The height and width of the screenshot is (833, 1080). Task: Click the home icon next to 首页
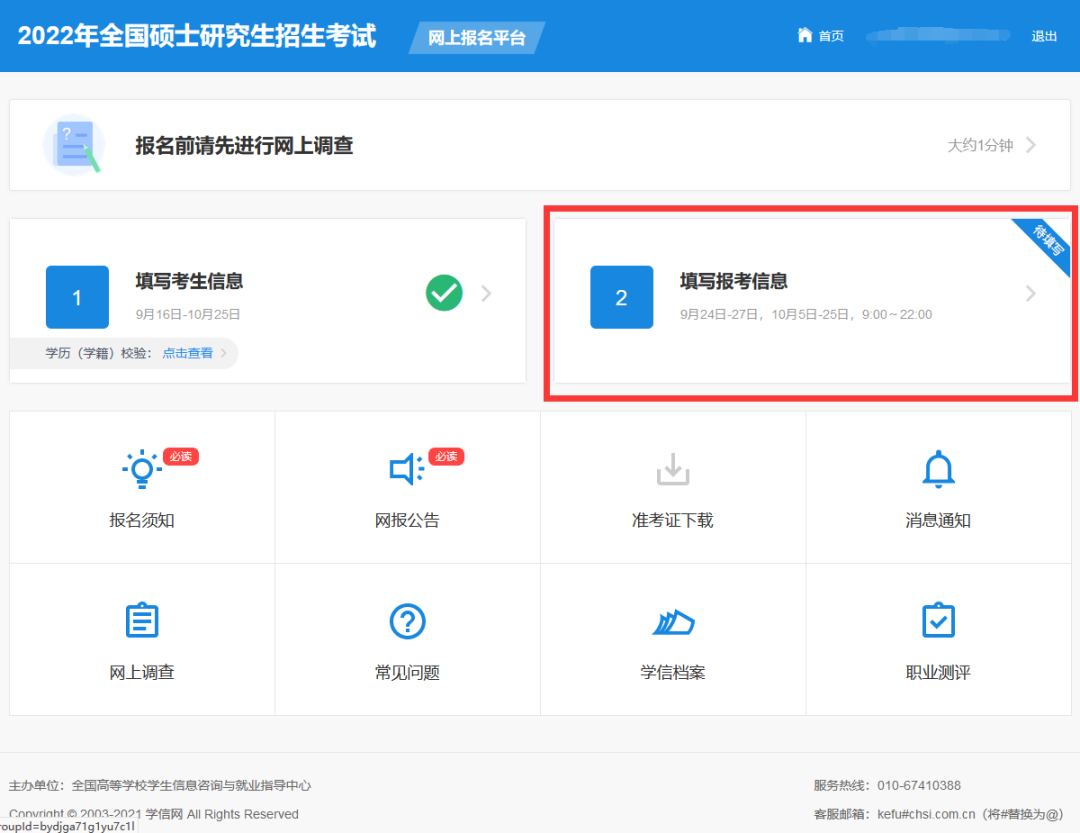pos(804,35)
